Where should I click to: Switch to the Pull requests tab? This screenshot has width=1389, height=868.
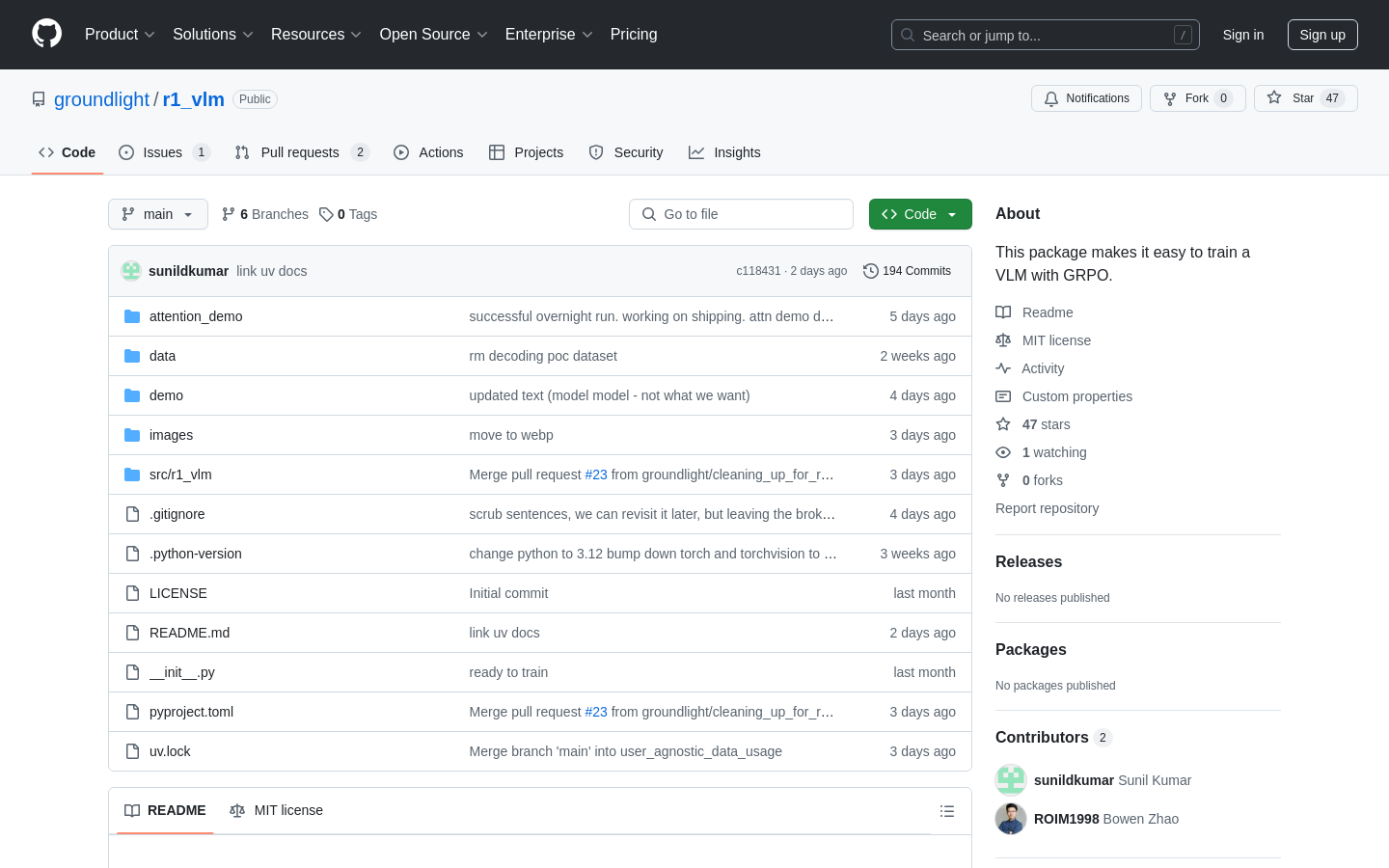point(301,152)
